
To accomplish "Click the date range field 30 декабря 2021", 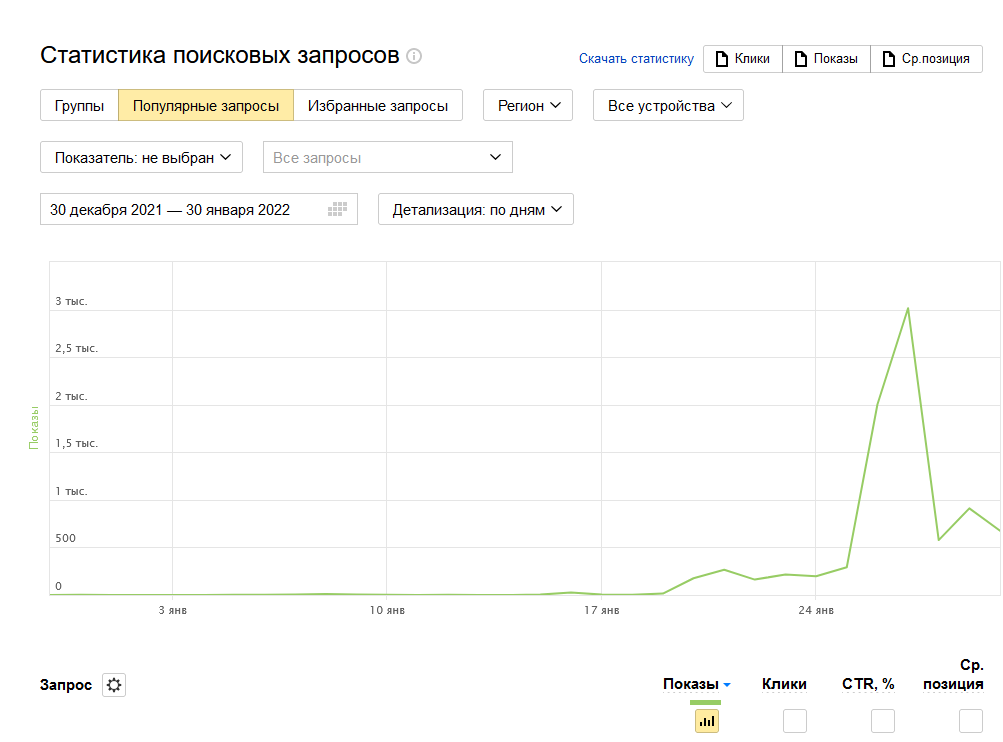I will 199,209.
